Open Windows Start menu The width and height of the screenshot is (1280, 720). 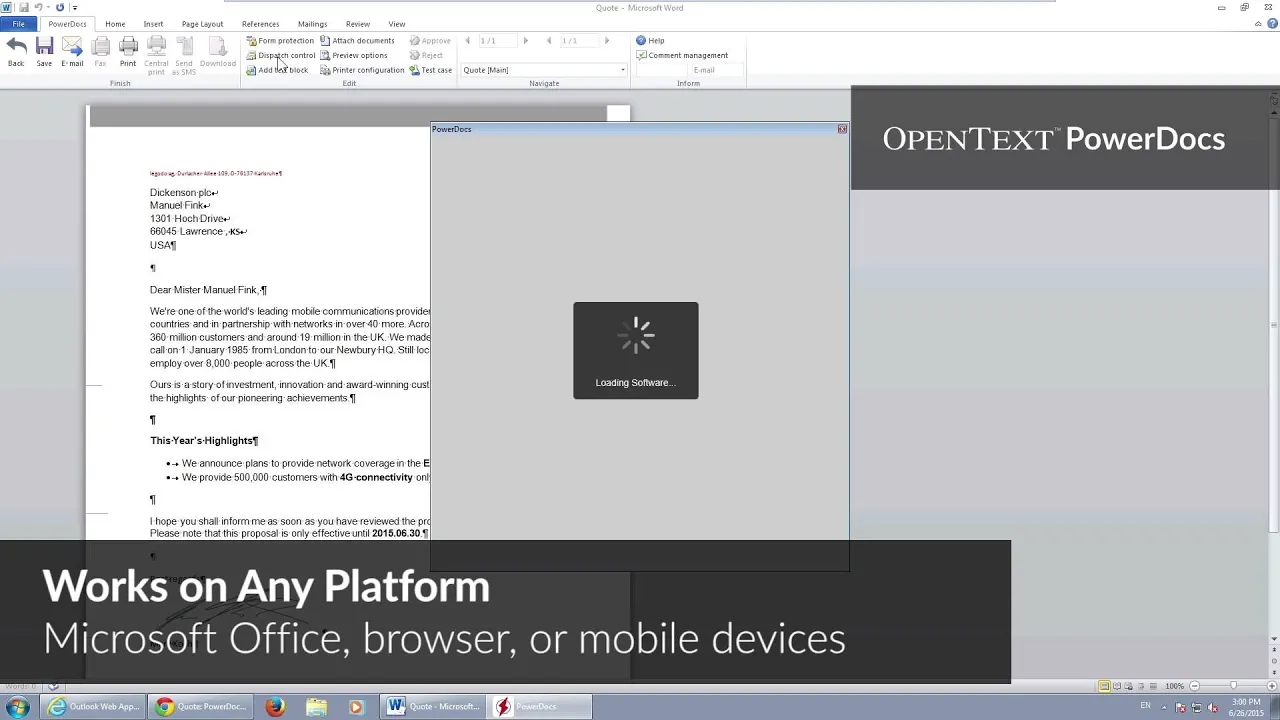click(17, 707)
